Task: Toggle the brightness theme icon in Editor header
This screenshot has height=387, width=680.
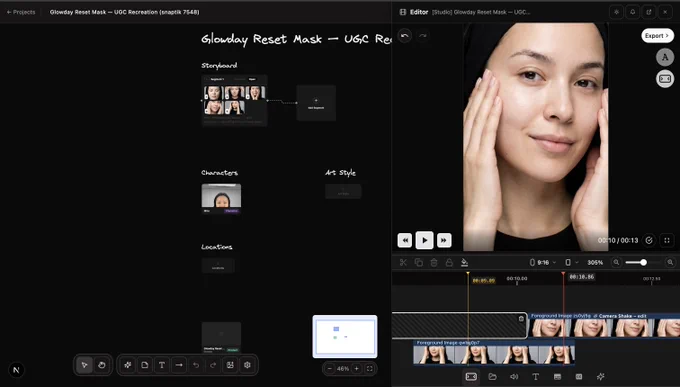Action: (616, 12)
